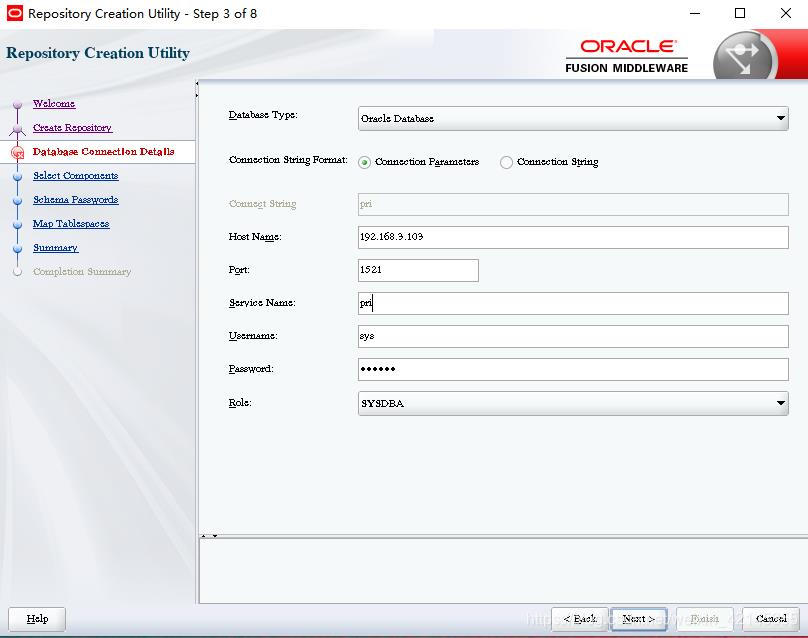Image resolution: width=808 pixels, height=638 pixels.
Task: Toggle the message pane splitter arrows
Action: click(209, 536)
